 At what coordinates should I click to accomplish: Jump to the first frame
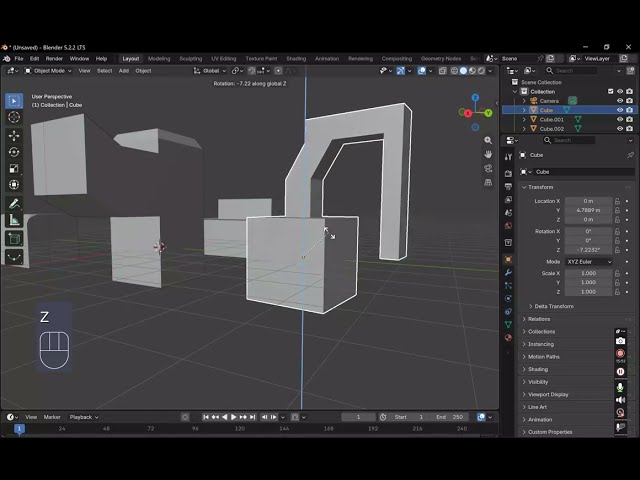point(206,417)
